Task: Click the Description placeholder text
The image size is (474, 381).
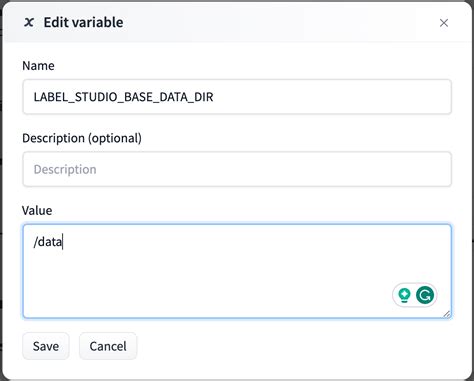Action: [65, 169]
